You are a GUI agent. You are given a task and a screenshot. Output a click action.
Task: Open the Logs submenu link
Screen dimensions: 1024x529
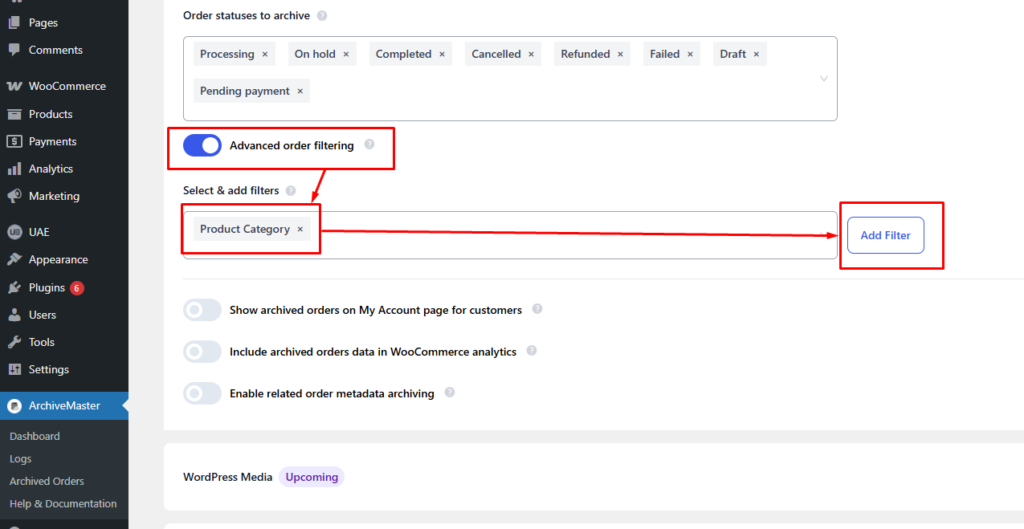[20, 459]
